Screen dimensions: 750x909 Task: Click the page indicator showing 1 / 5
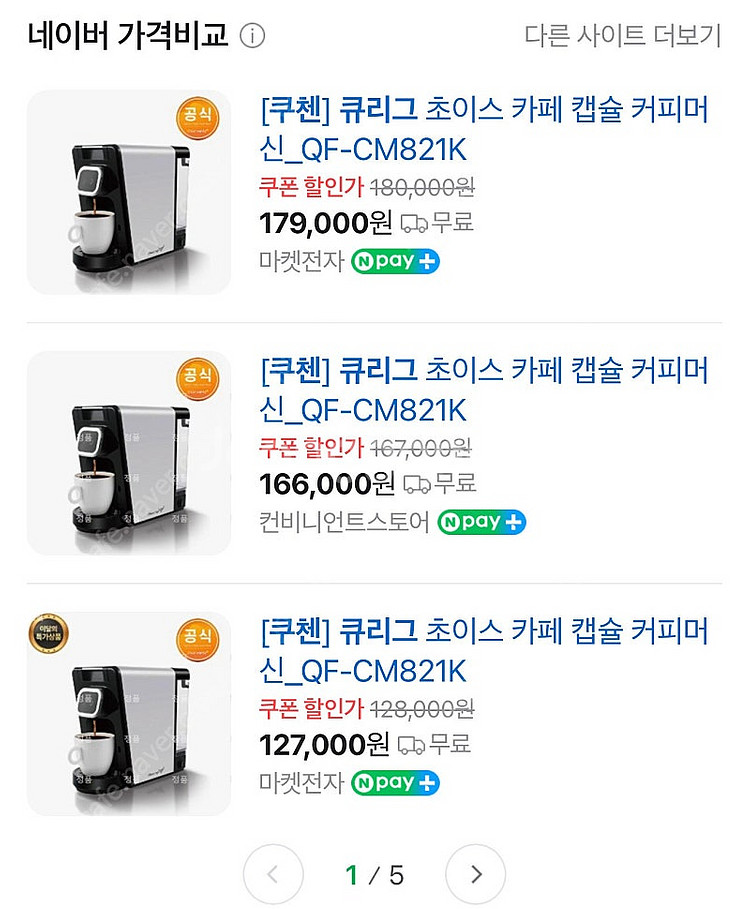click(374, 873)
